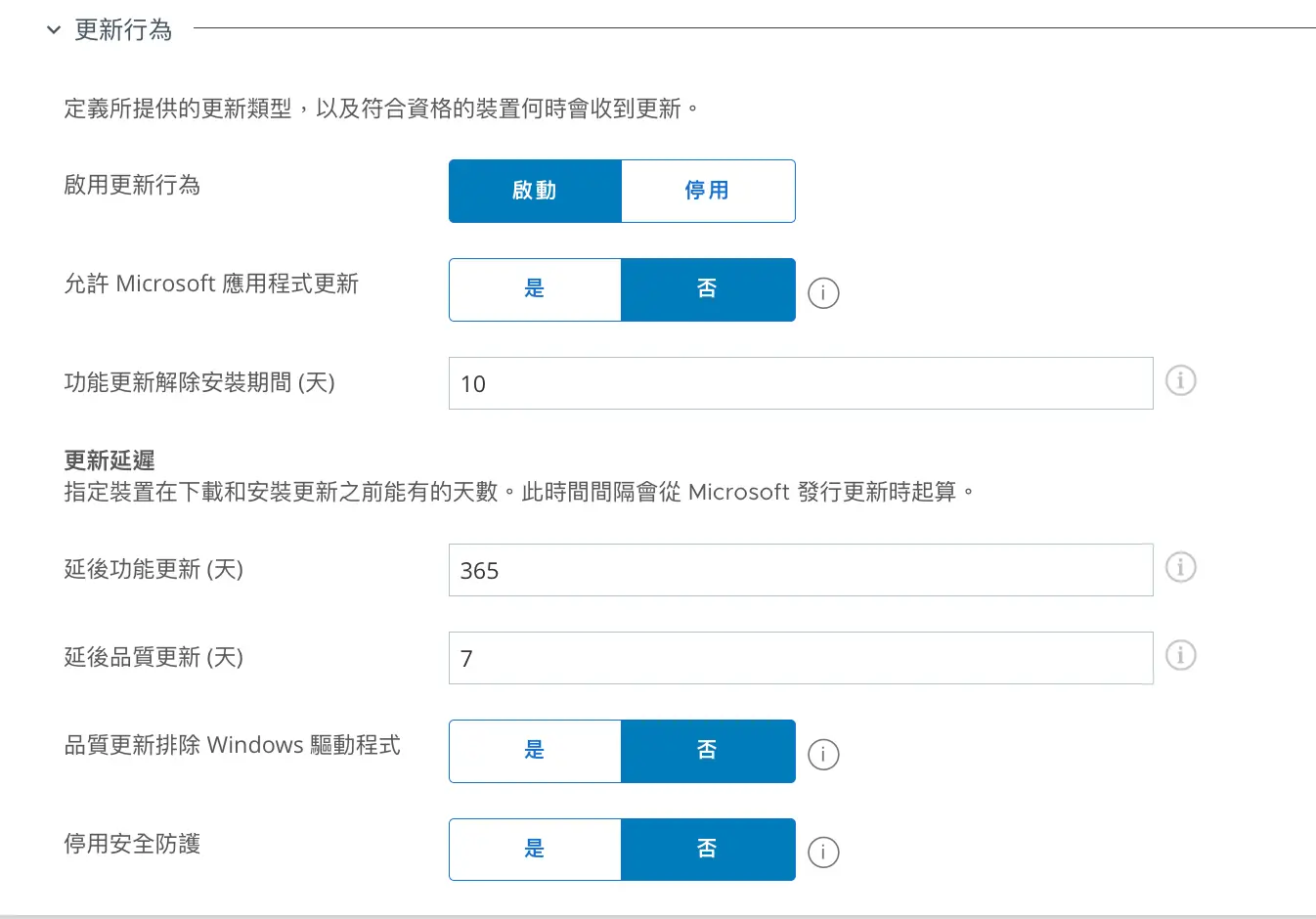Select 是 for 停用安全防護
1316x919 pixels.
click(x=535, y=849)
